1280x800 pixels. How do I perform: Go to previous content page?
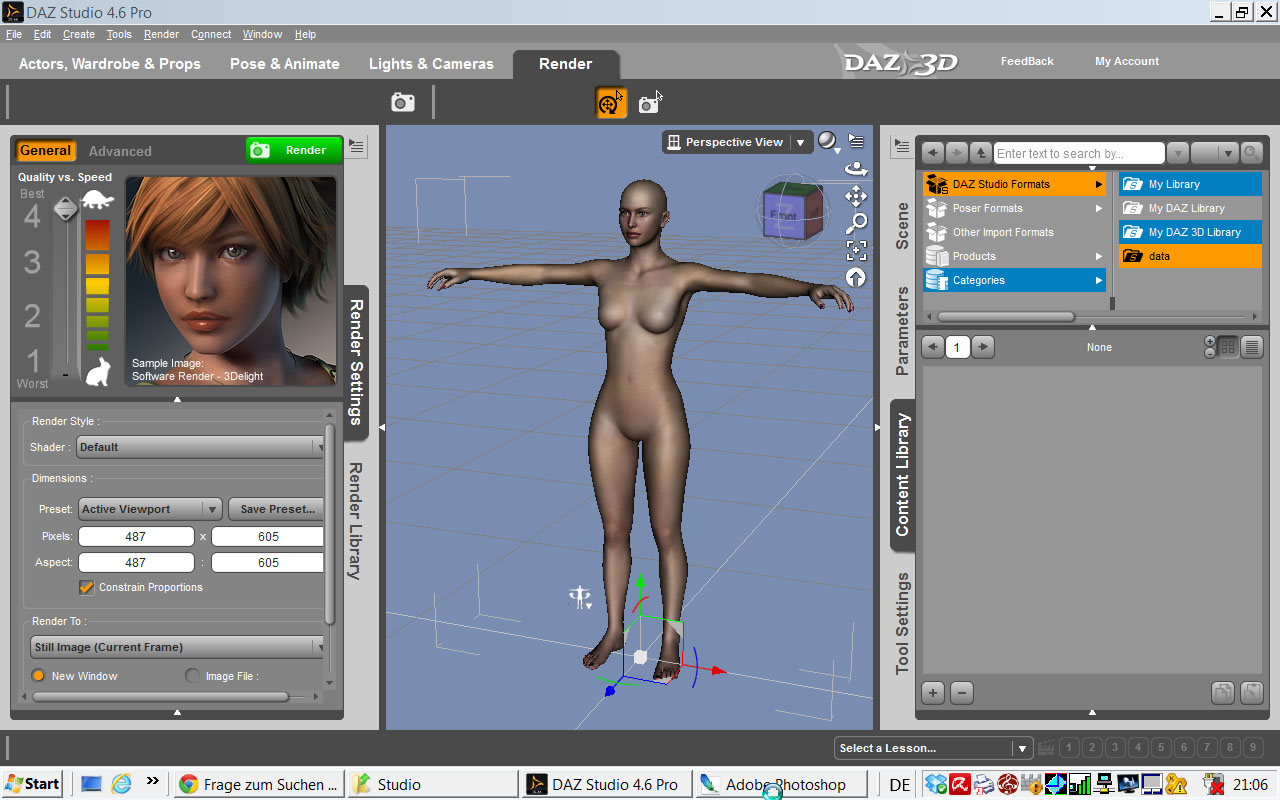(933, 347)
